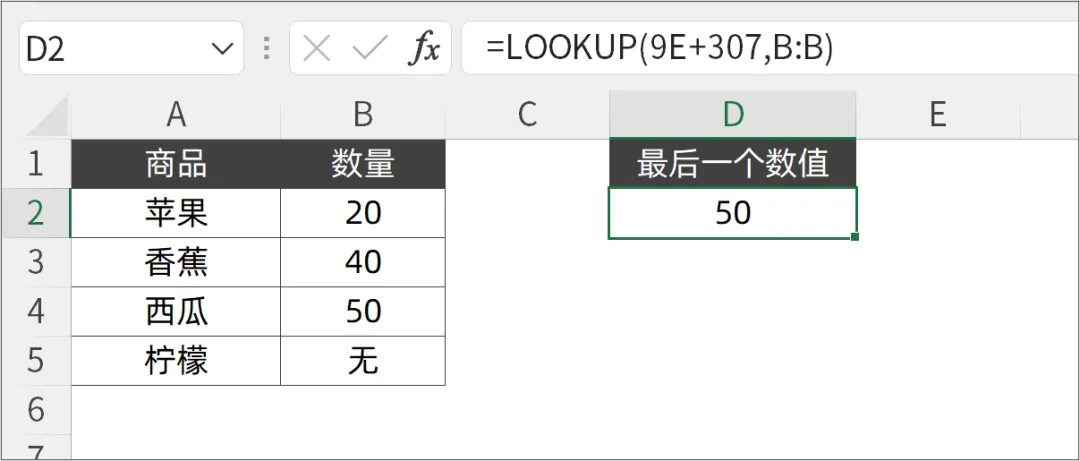Select column B header
The height and width of the screenshot is (461, 1080).
click(x=363, y=115)
